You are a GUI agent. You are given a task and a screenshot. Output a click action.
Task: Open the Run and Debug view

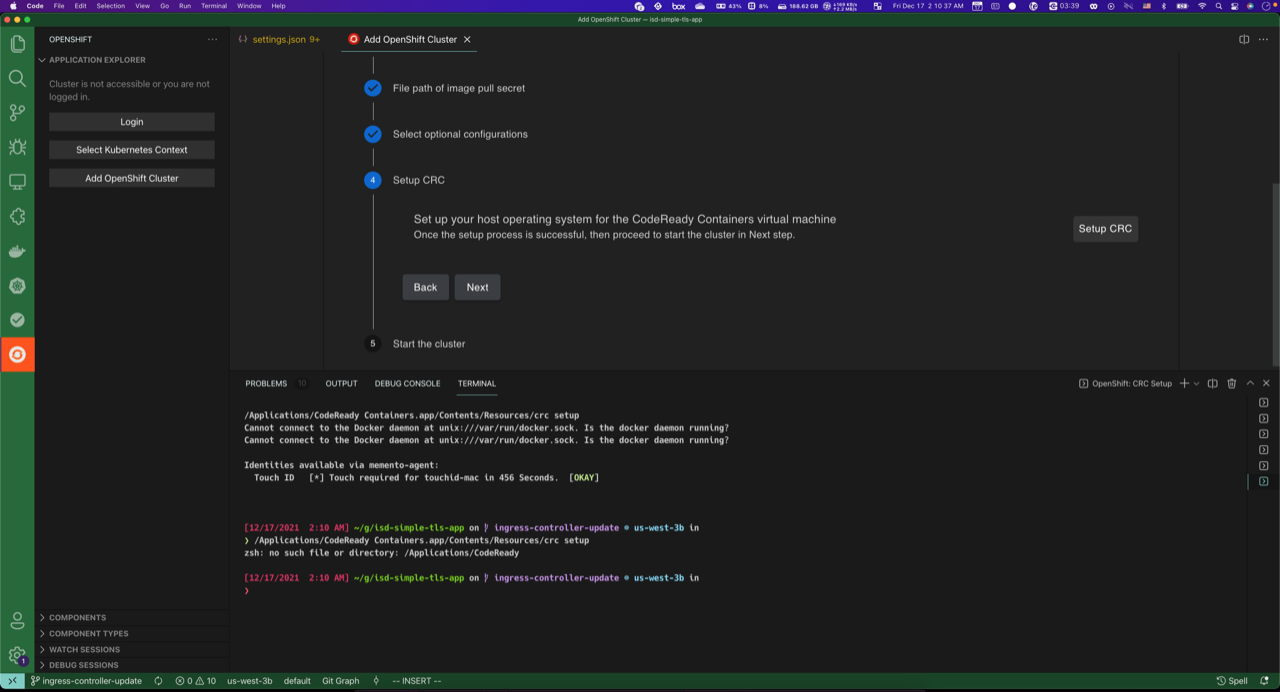[17, 147]
